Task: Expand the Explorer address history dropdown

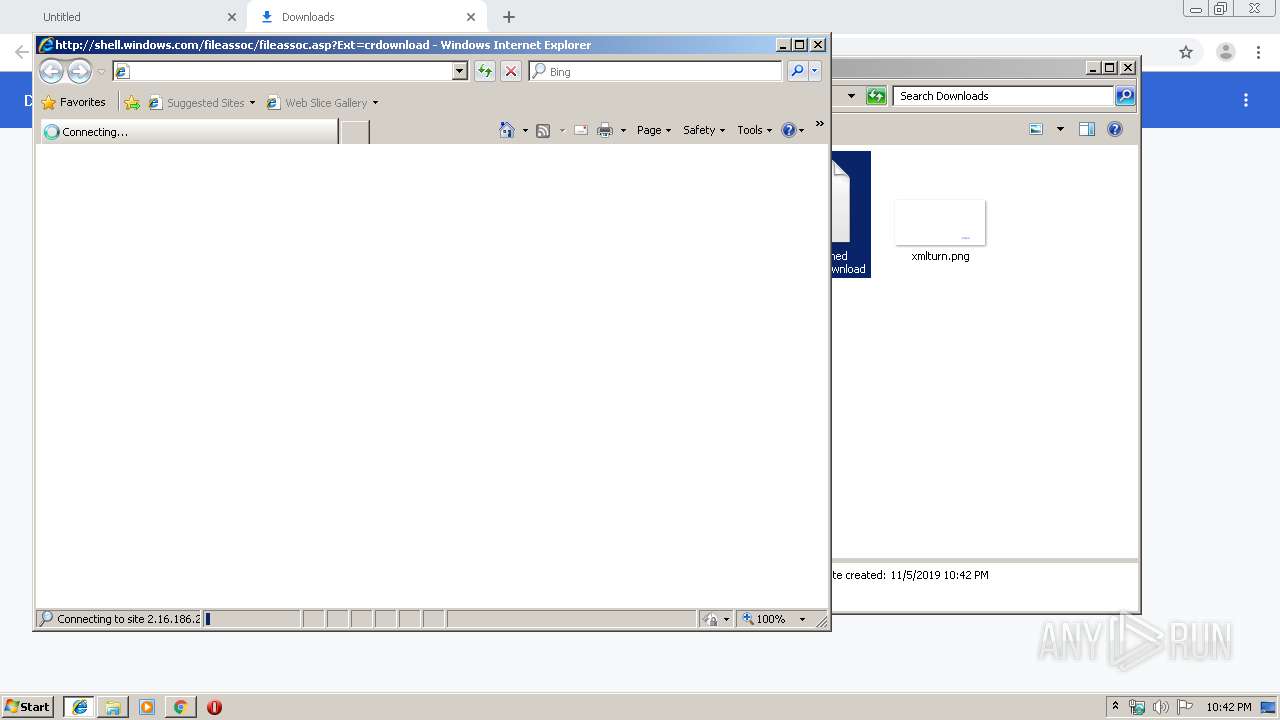Action: tap(851, 96)
